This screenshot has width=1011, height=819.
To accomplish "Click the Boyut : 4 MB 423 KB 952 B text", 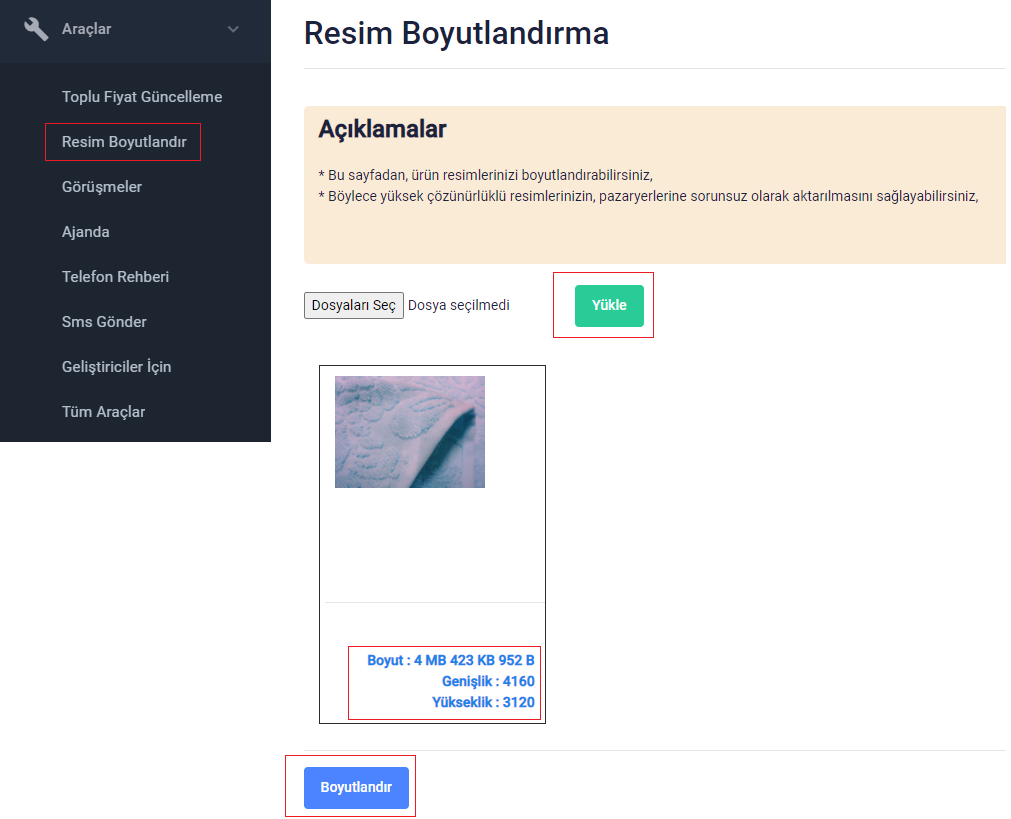I will 451,660.
